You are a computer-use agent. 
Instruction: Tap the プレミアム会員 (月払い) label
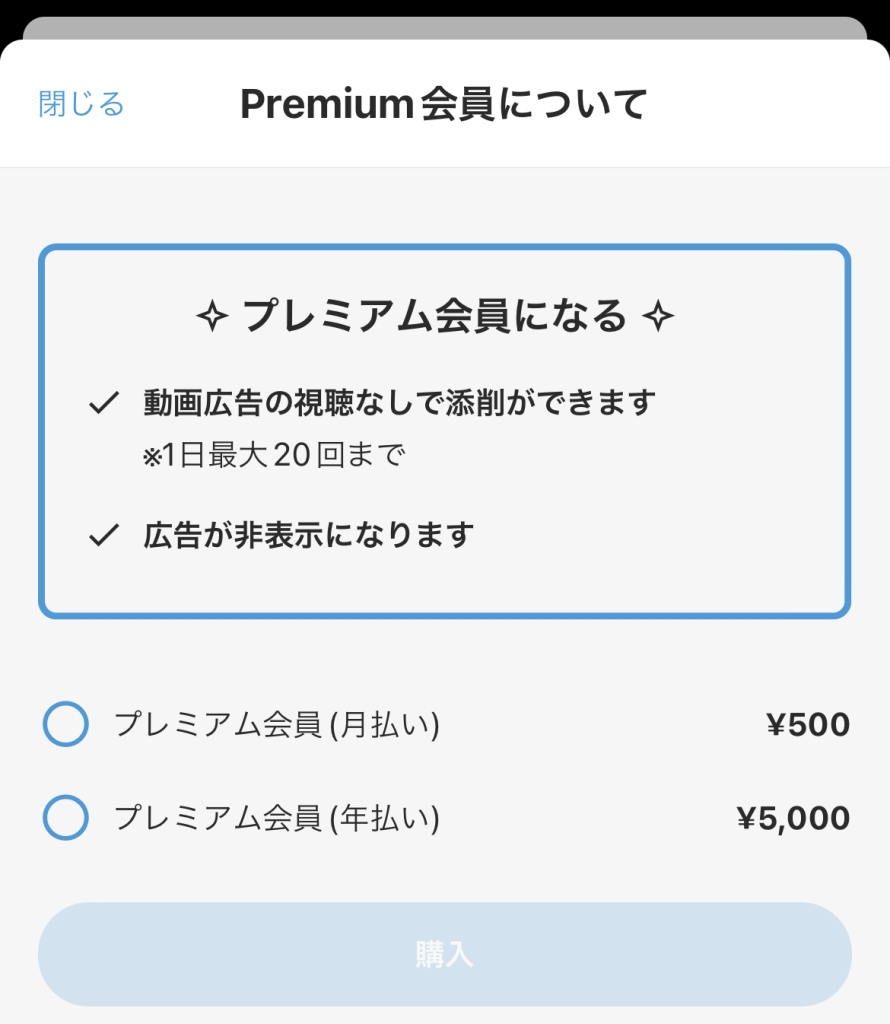coord(277,724)
